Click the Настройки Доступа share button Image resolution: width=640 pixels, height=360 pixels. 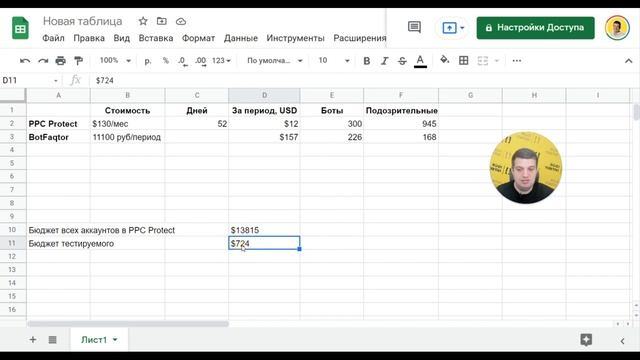[536, 28]
